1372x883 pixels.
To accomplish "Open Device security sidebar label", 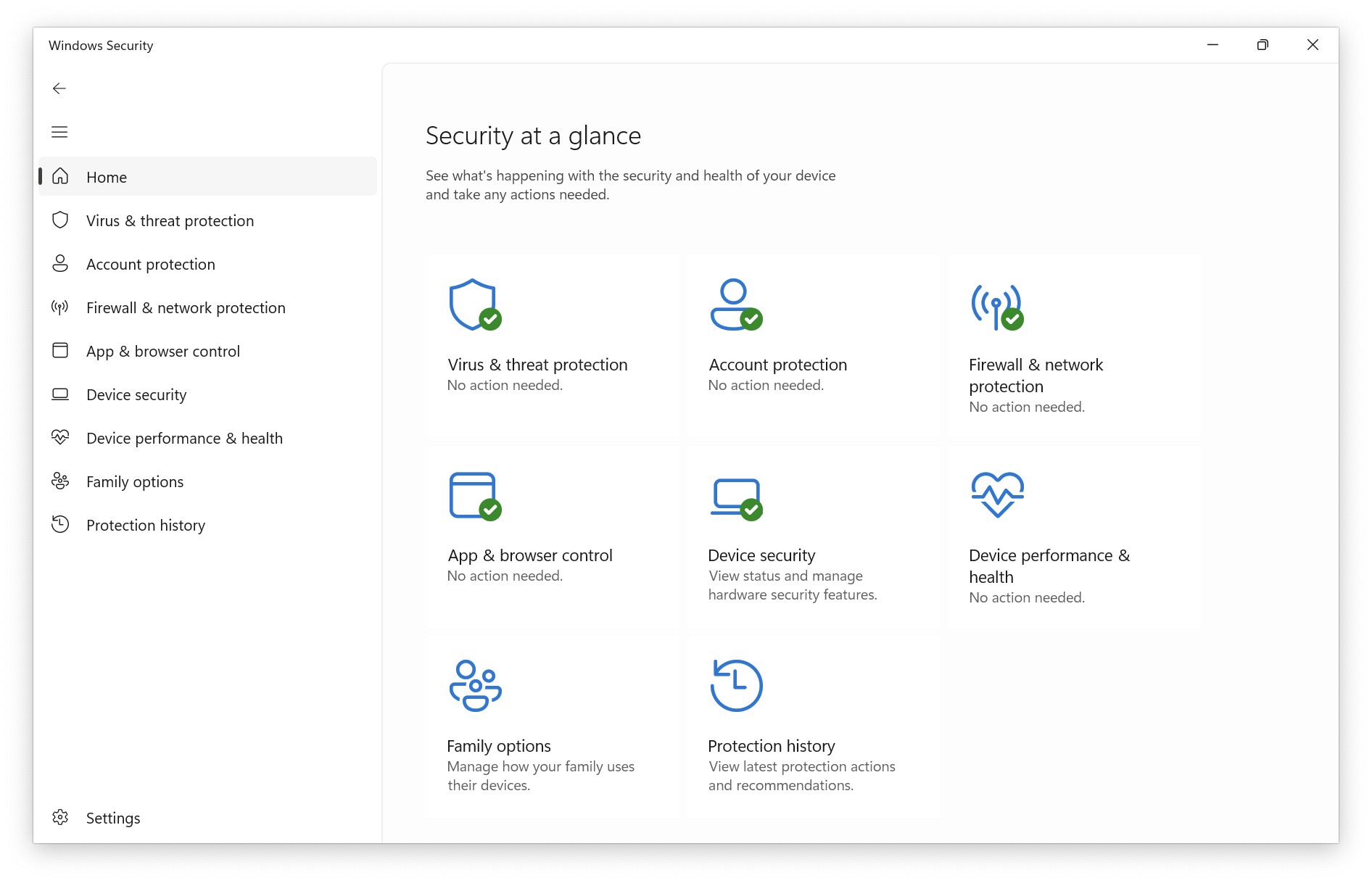I will coord(136,394).
